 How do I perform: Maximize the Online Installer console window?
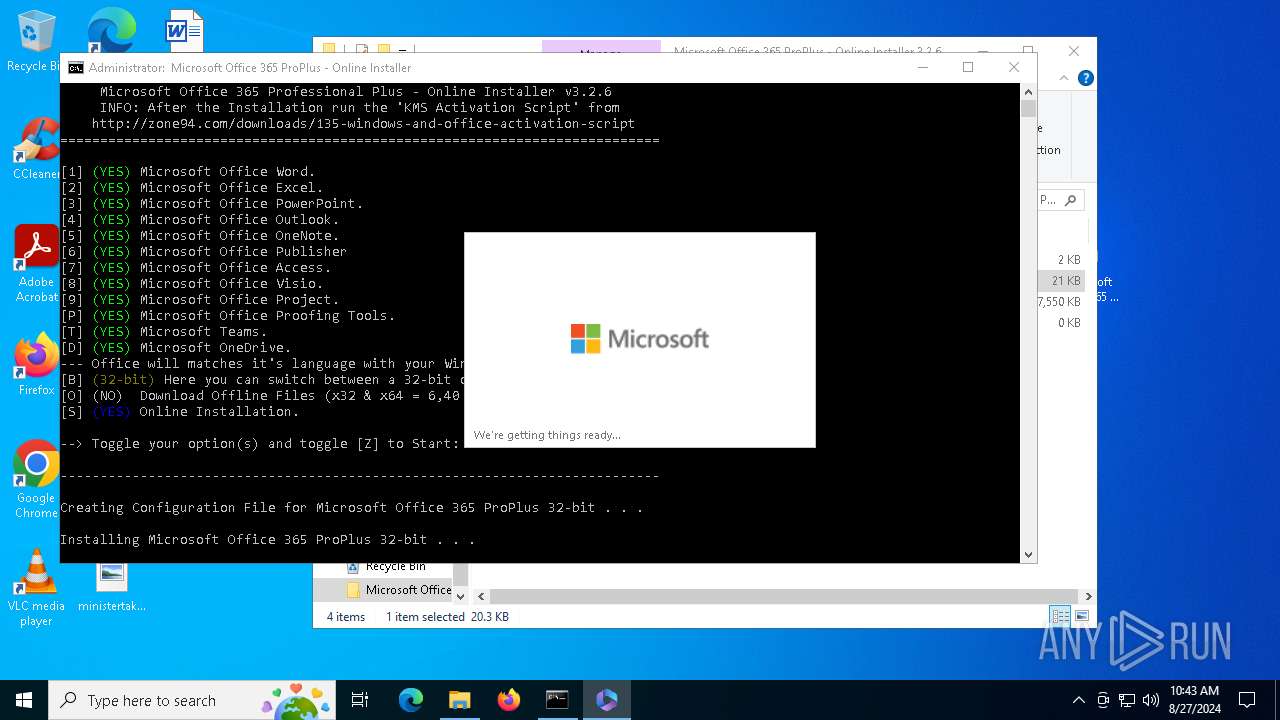pos(968,67)
